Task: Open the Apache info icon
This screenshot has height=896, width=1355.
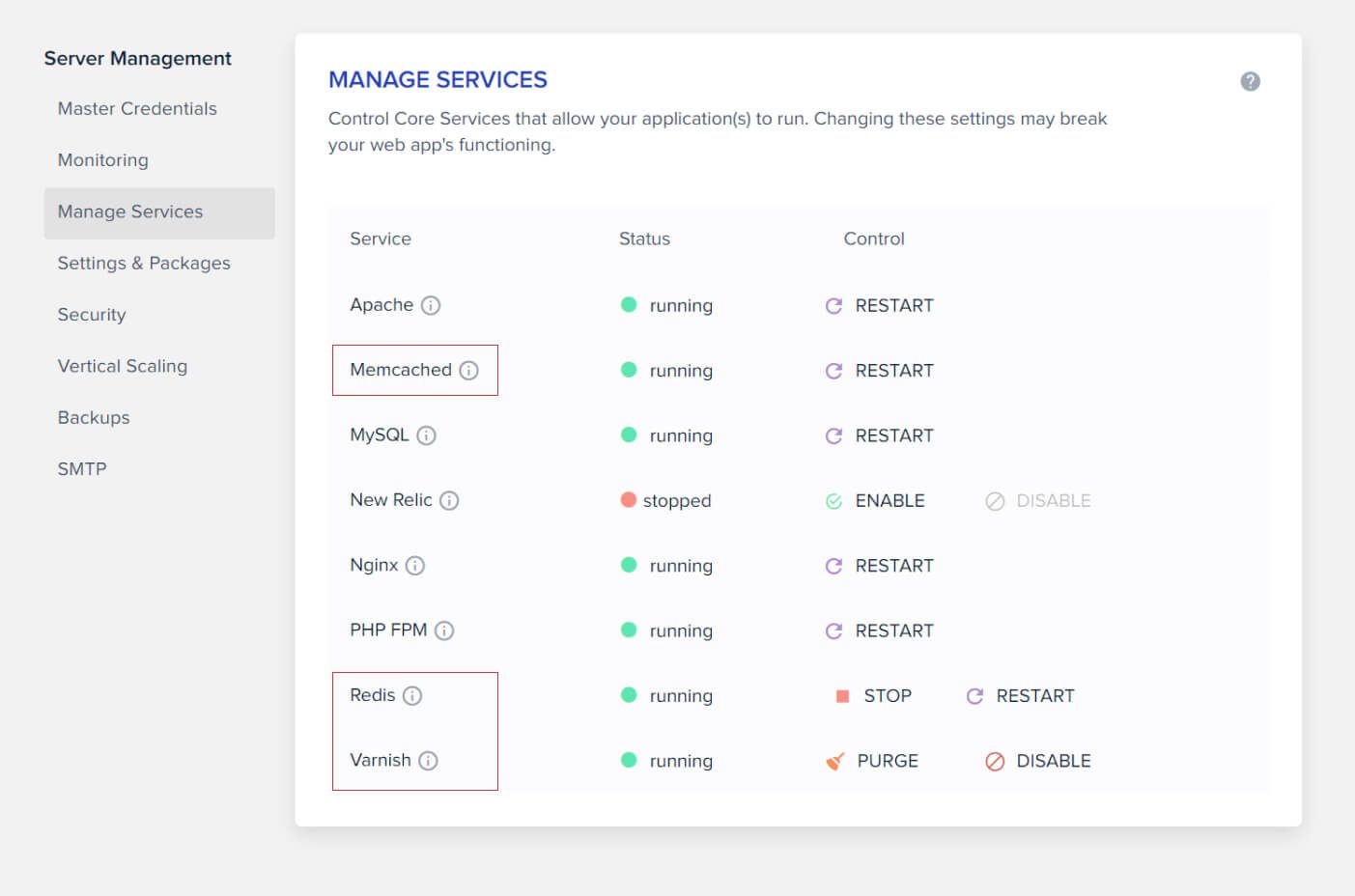Action: 431,305
